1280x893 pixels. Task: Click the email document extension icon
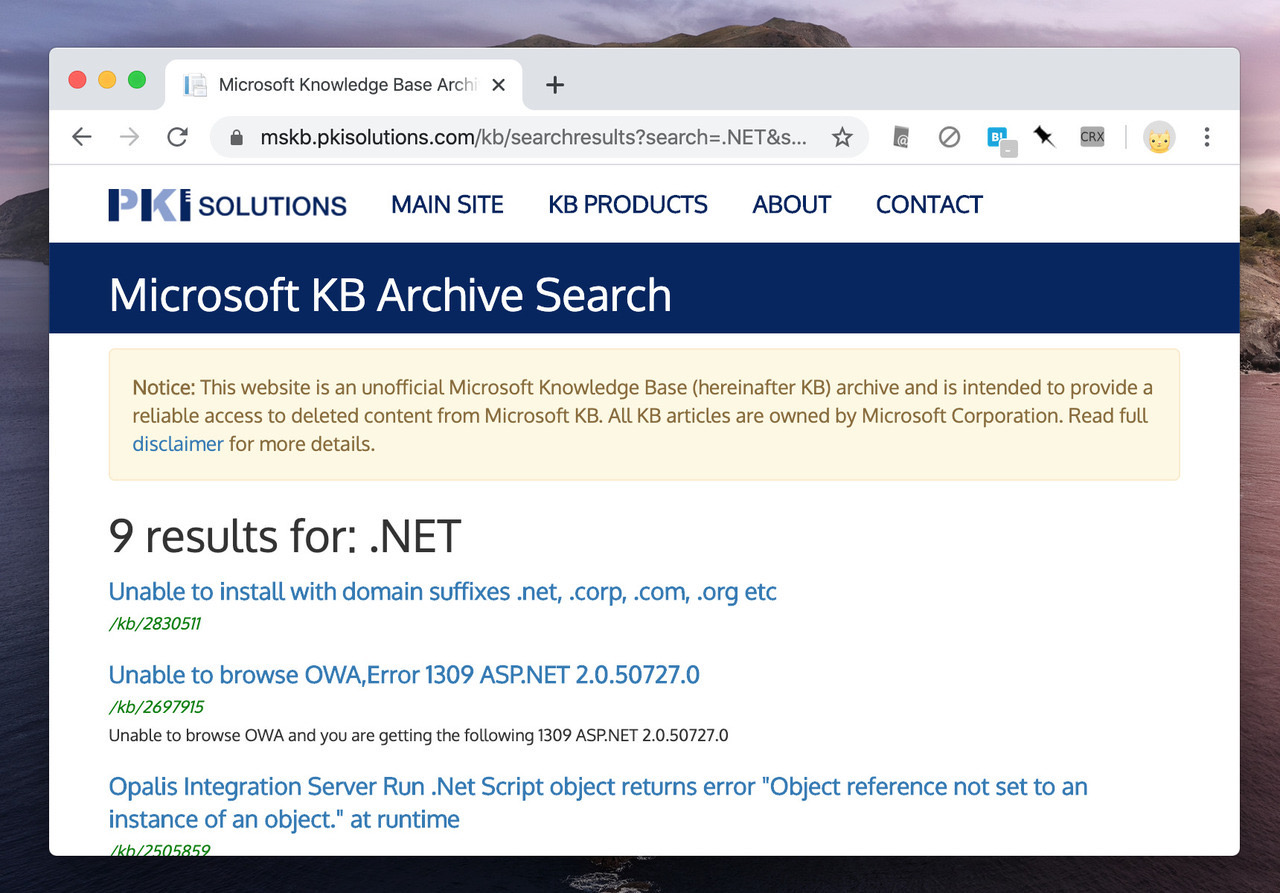click(901, 137)
